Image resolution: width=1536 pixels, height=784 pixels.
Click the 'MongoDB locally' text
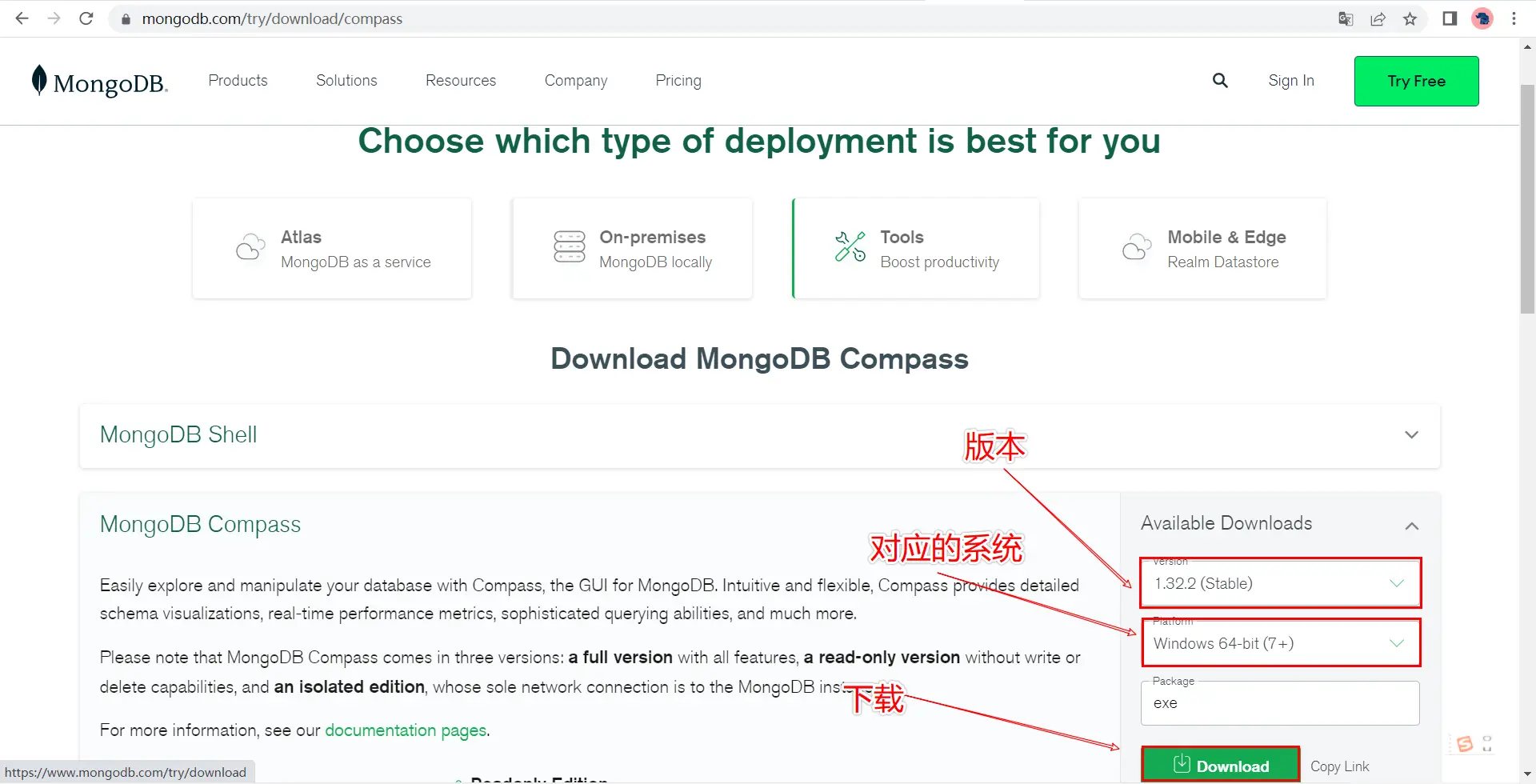click(x=655, y=262)
